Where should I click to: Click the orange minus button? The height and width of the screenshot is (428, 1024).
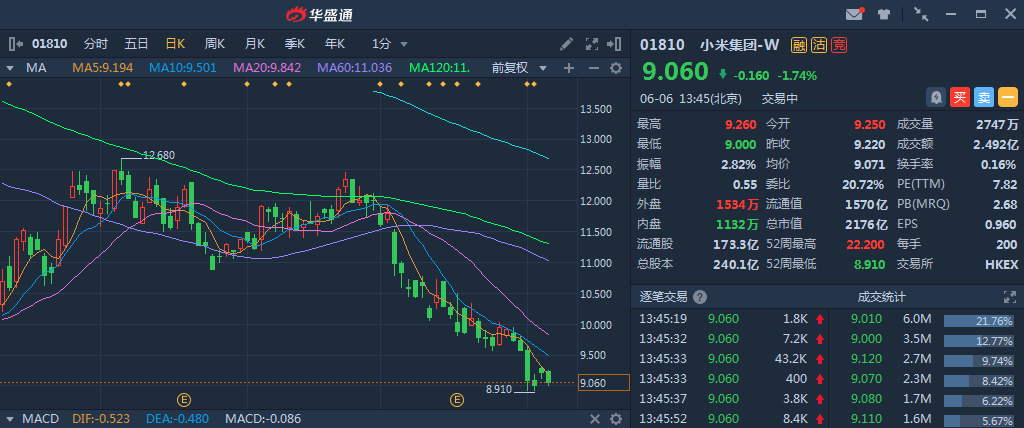coord(1008,97)
